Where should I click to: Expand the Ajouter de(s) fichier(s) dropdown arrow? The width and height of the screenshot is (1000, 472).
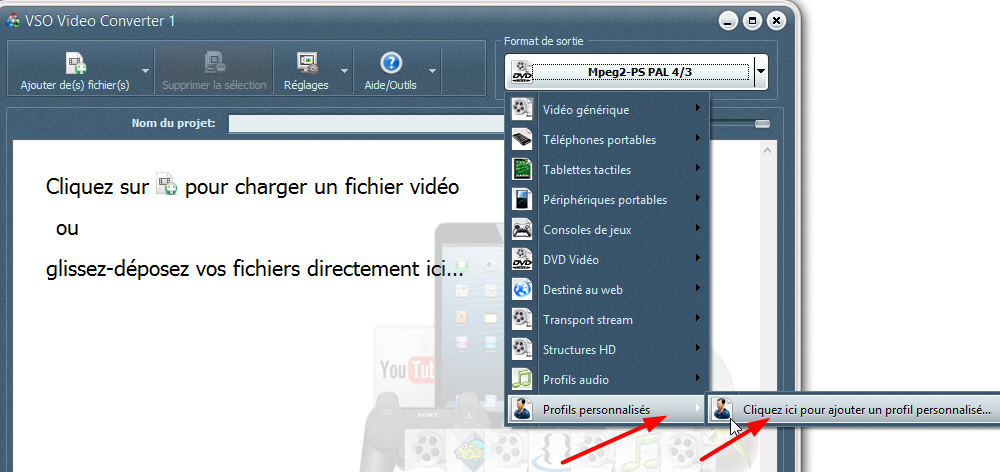tap(145, 70)
